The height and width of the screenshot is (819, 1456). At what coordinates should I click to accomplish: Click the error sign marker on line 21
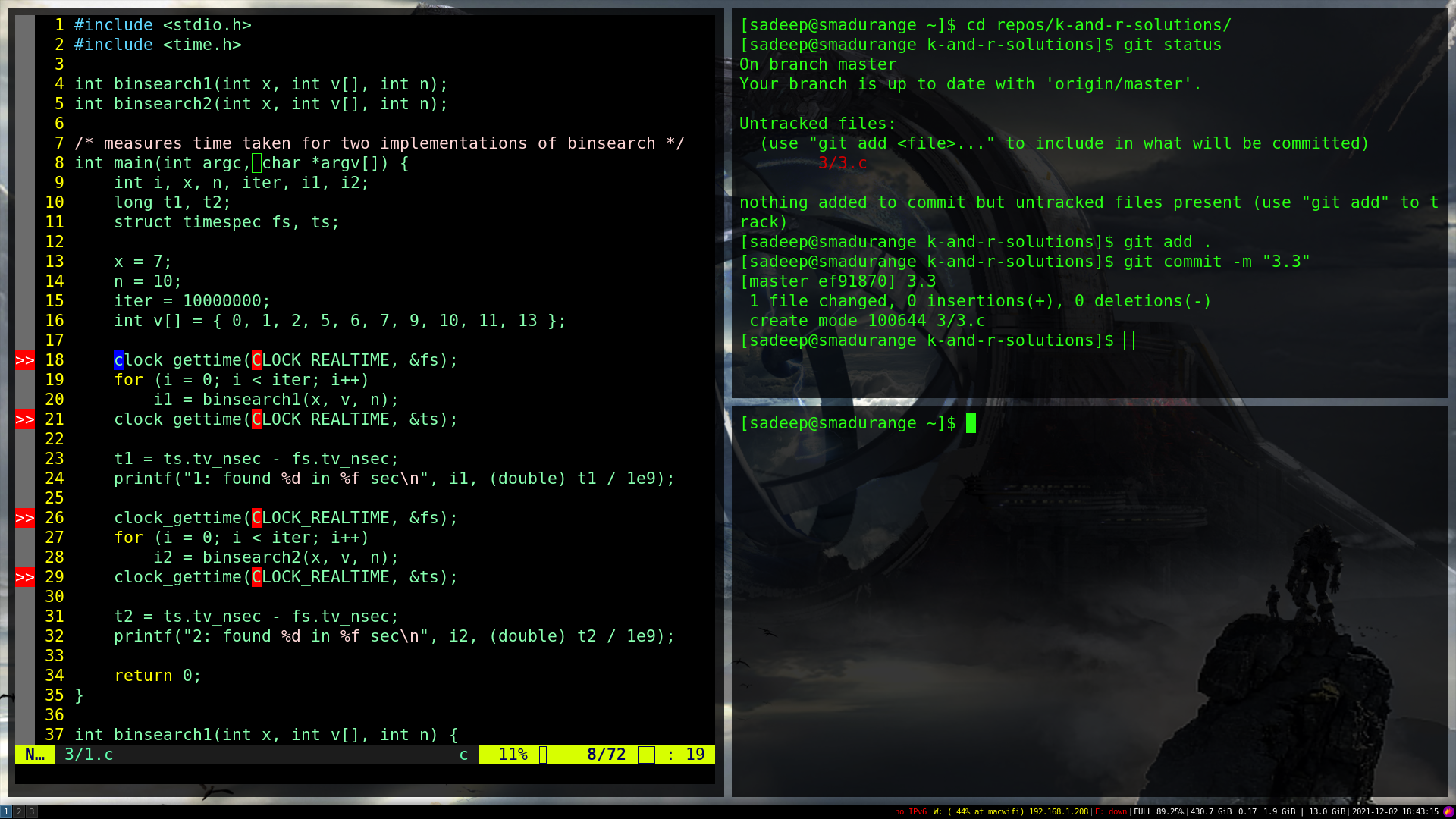coord(25,419)
